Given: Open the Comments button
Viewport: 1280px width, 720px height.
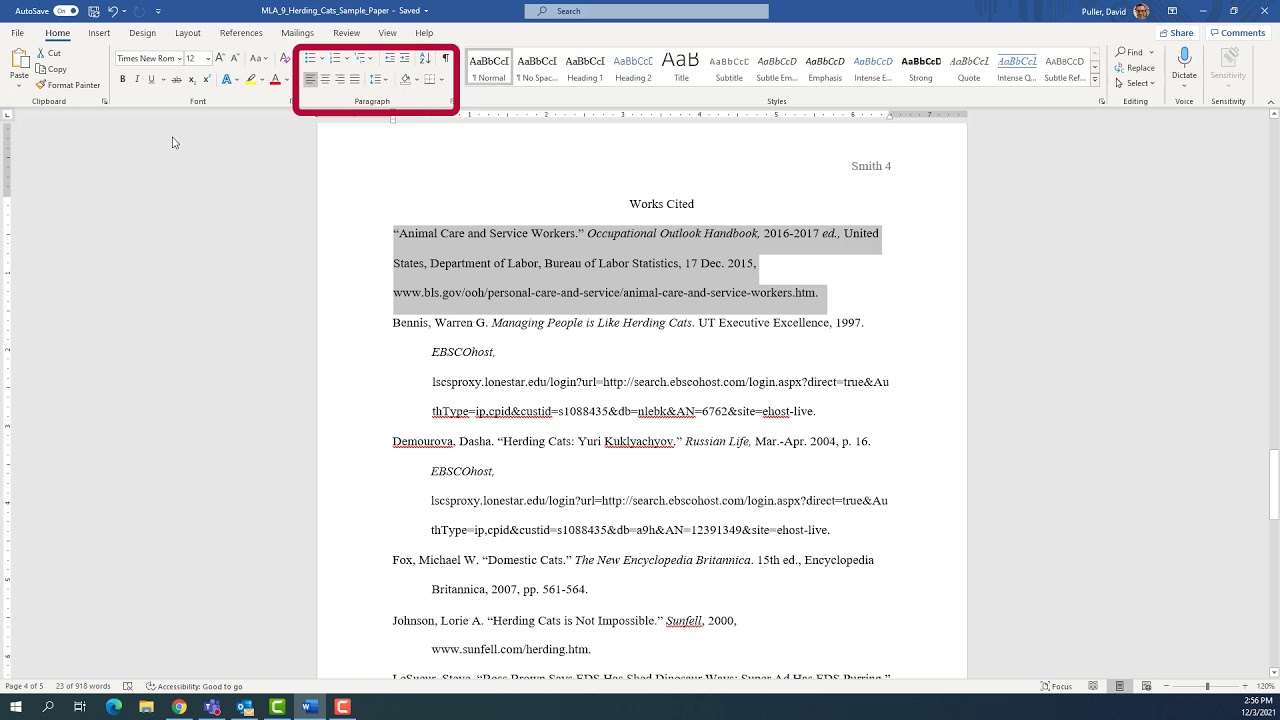Looking at the screenshot, I should click(1238, 33).
